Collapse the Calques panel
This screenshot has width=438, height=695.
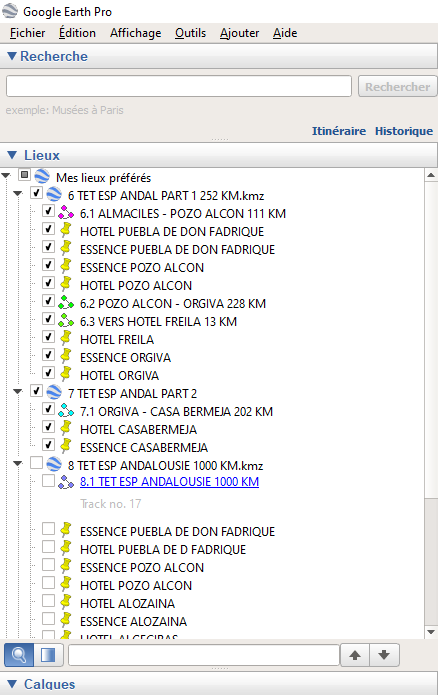(x=12, y=683)
